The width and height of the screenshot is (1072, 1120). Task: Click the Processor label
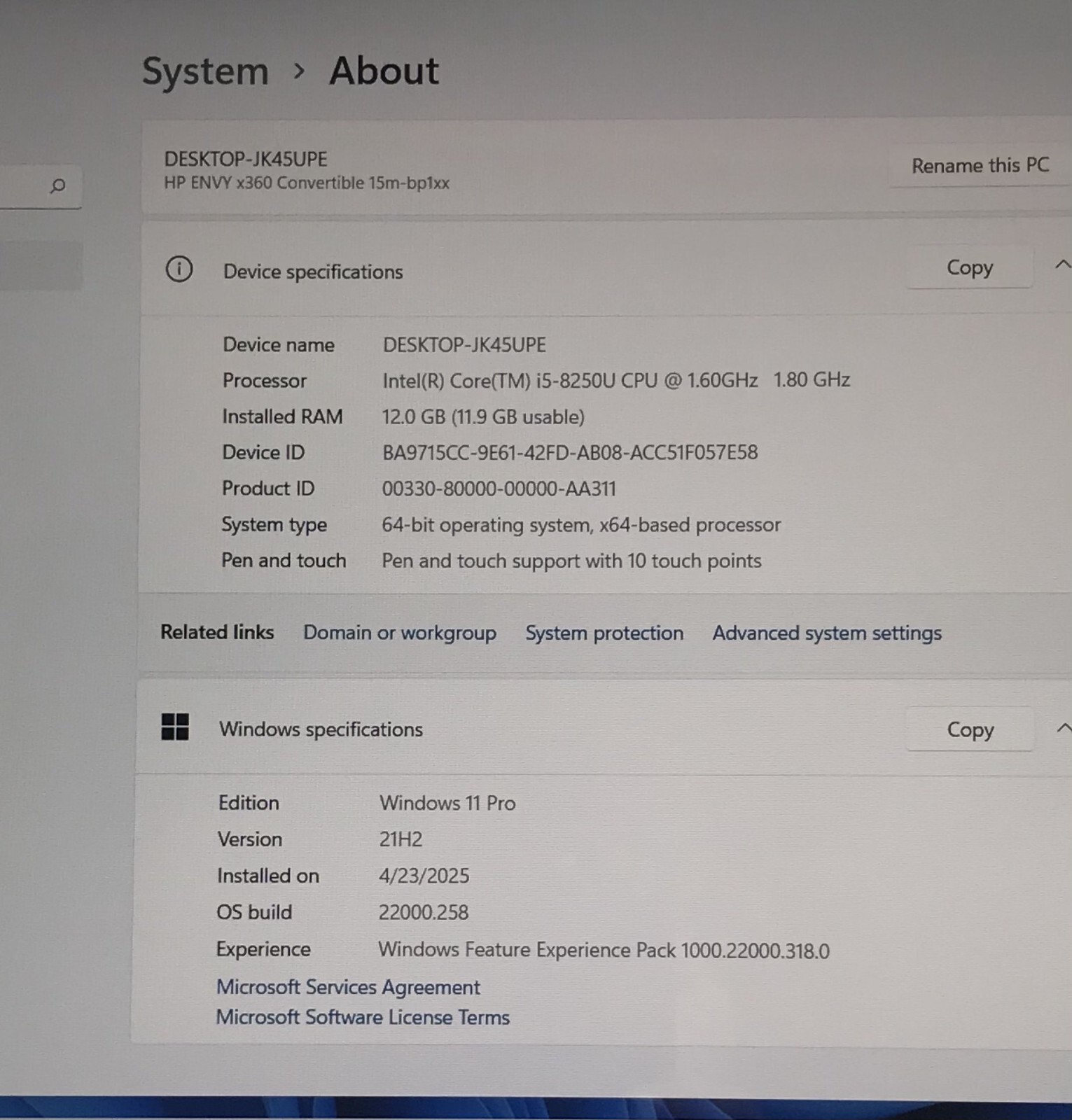[265, 381]
